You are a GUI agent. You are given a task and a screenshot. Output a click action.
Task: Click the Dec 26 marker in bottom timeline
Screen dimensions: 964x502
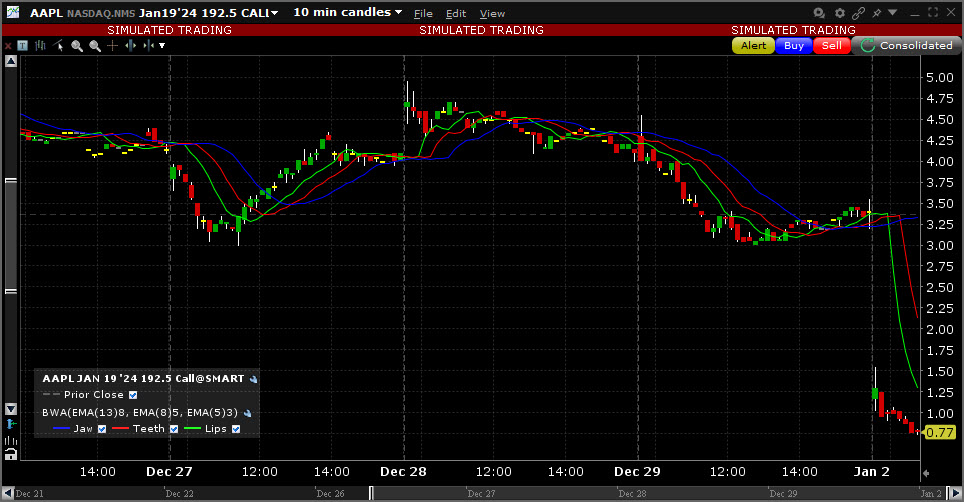point(331,494)
